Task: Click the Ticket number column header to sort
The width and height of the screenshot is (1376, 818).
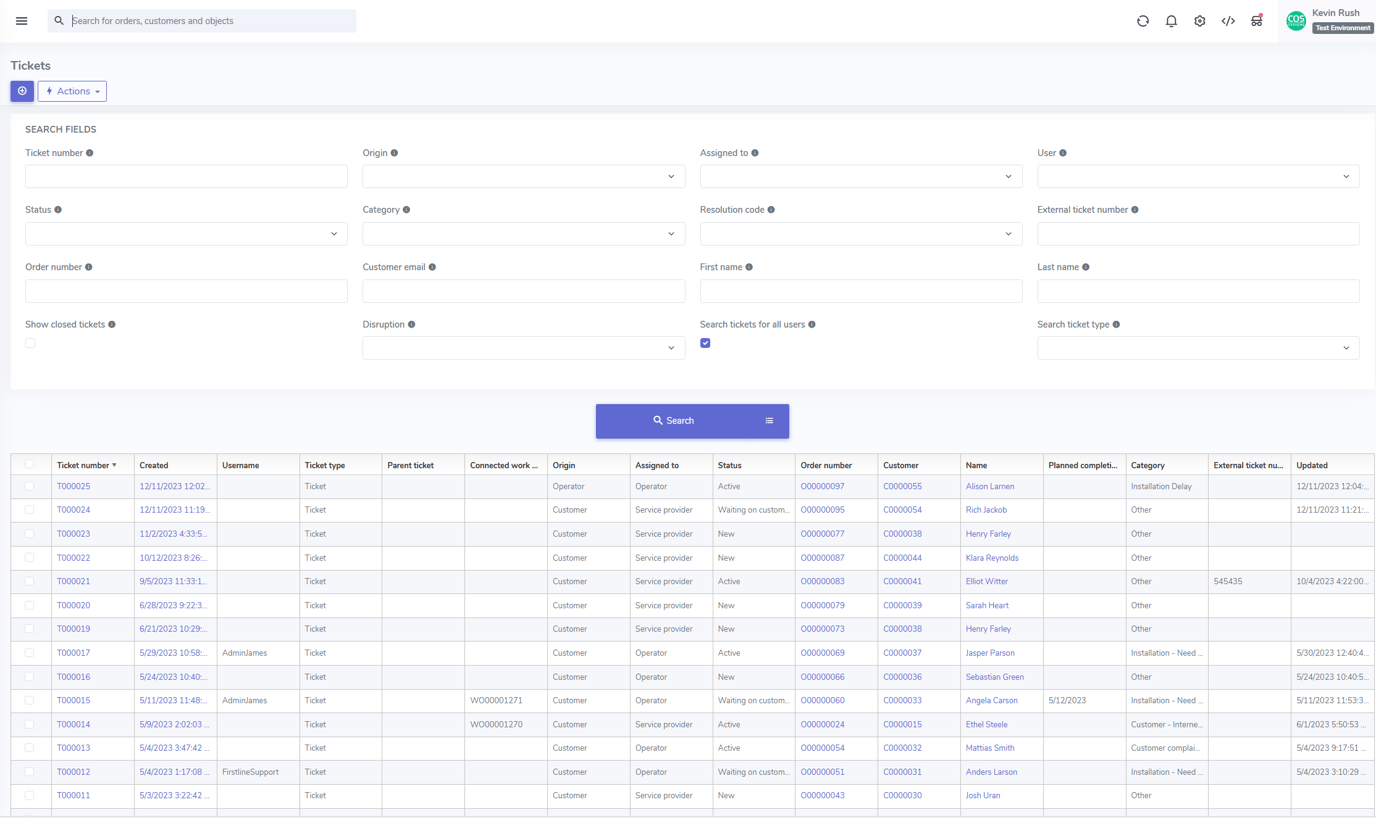Action: (84, 464)
